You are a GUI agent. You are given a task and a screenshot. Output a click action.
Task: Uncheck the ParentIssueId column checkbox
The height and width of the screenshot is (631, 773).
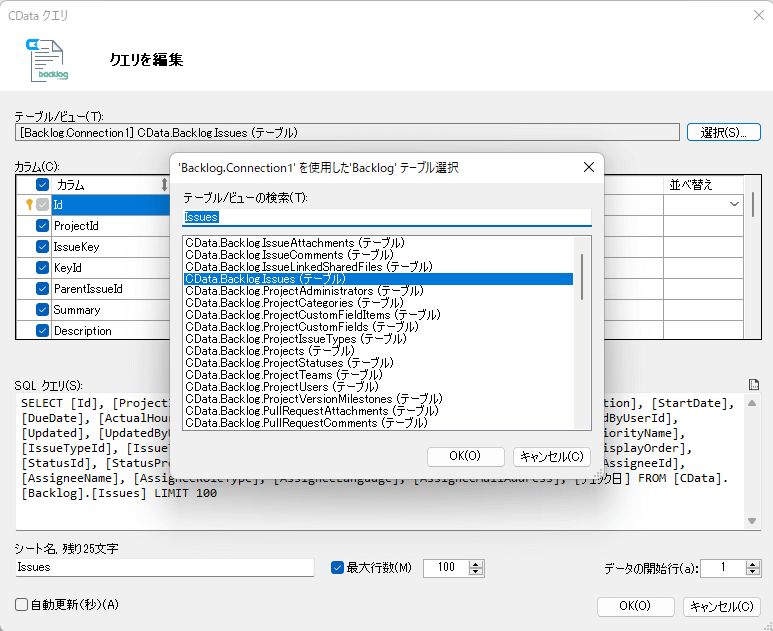click(x=42, y=288)
